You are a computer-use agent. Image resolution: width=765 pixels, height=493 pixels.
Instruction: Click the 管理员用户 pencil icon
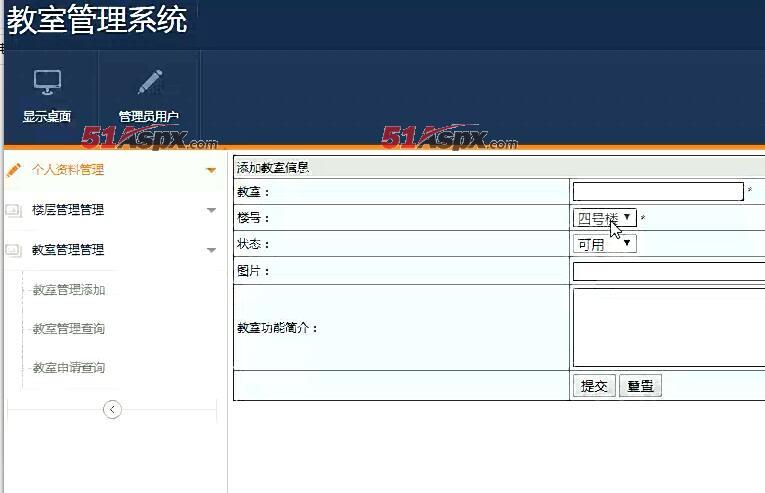pos(150,82)
